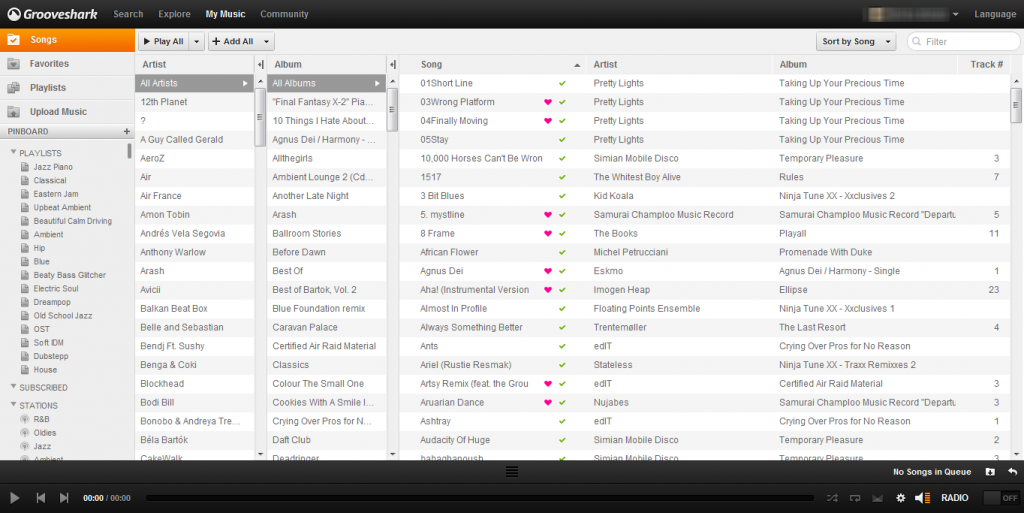Click library checkmark for 05Stay
Screen dimensions: 1024x513
tap(562, 140)
